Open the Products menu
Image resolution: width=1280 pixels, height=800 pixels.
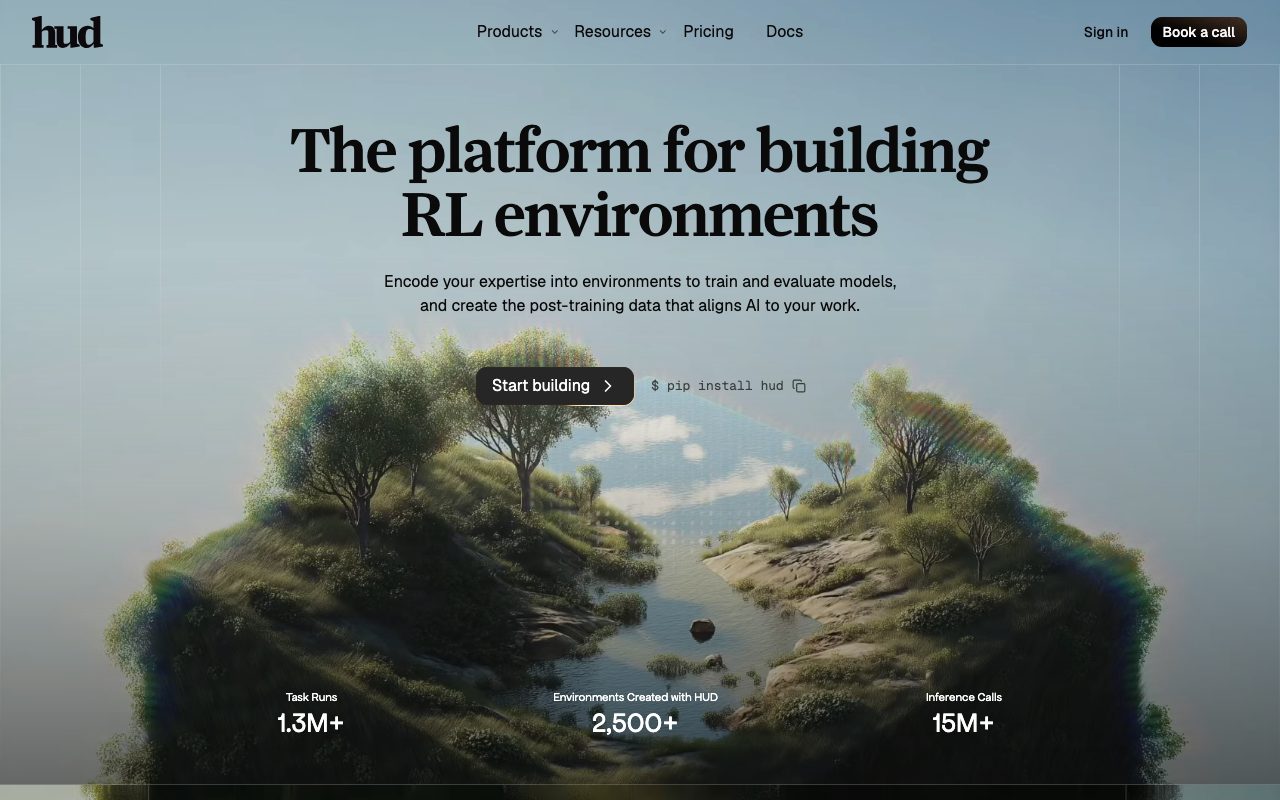[509, 32]
